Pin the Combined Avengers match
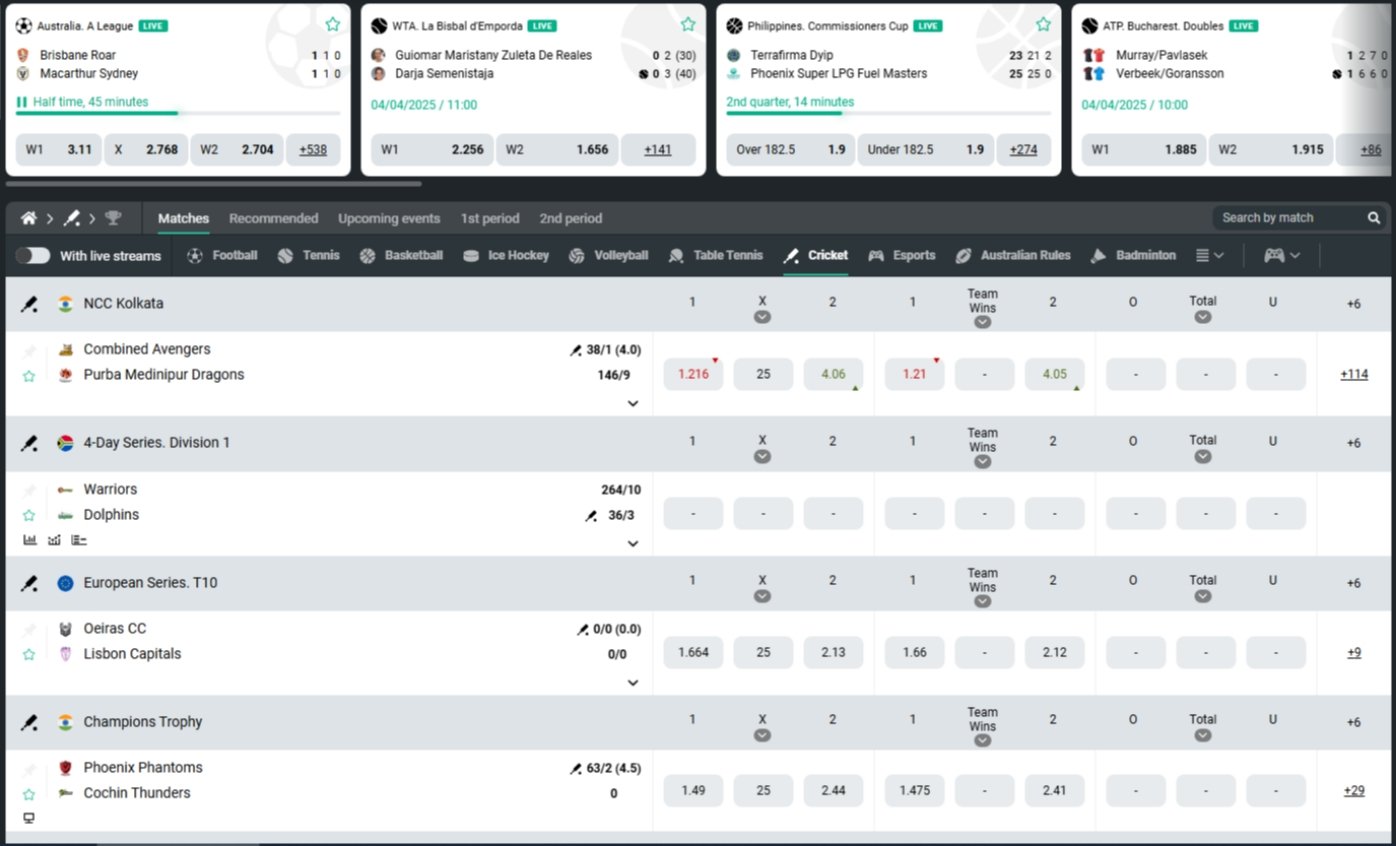 29,351
